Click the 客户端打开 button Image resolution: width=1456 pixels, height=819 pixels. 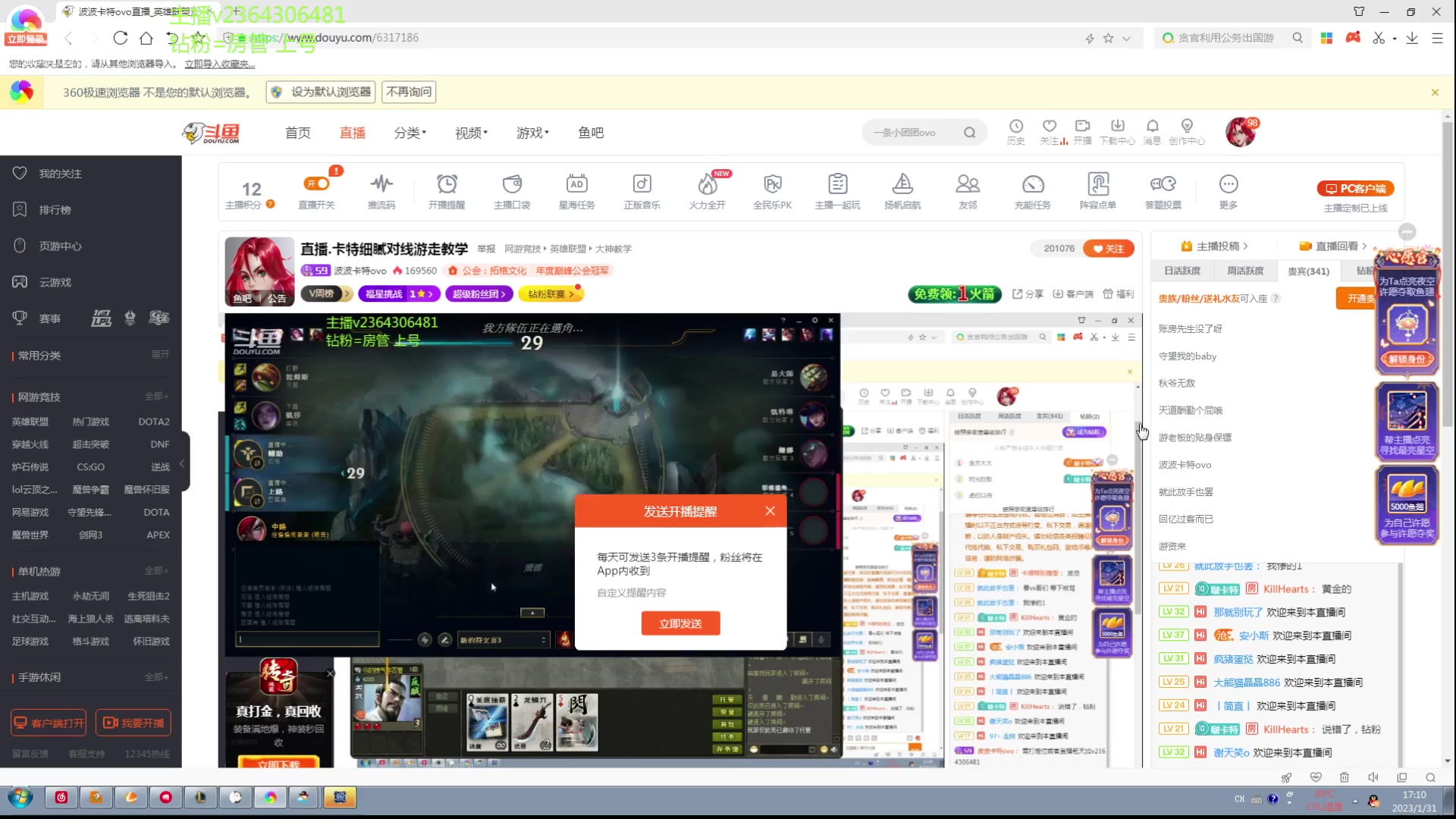click(x=49, y=723)
